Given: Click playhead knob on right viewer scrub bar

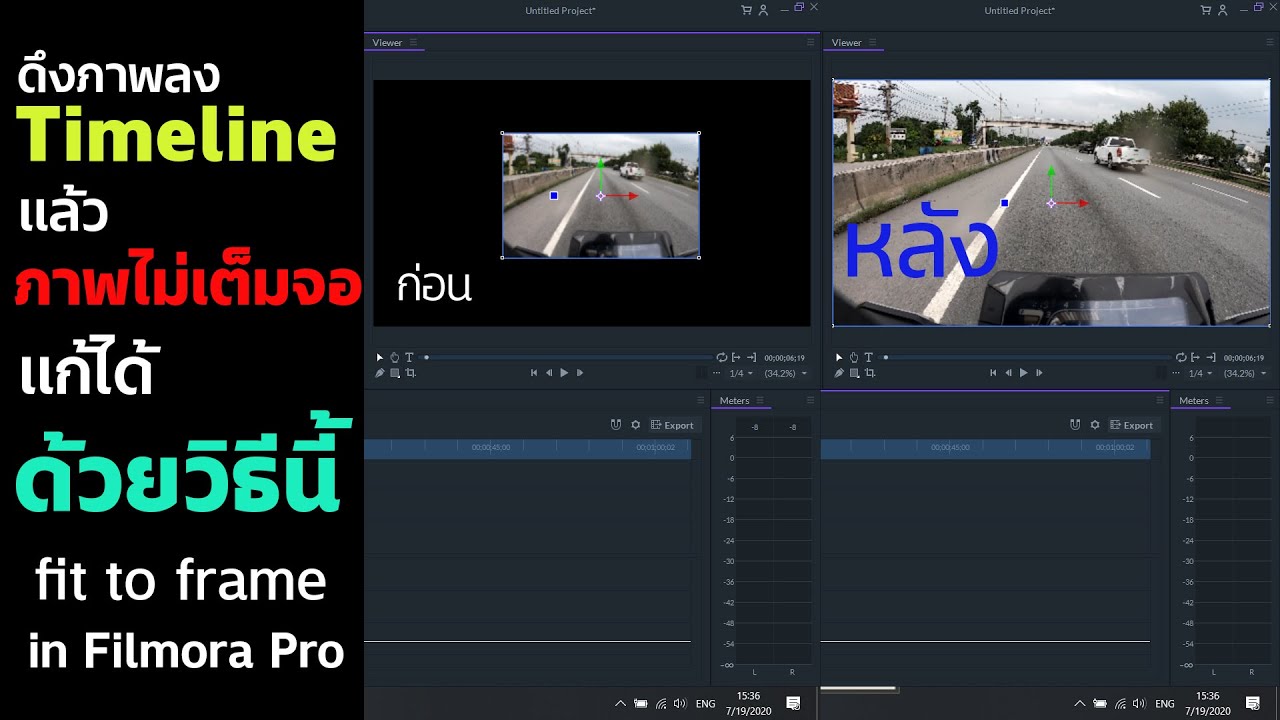Looking at the screenshot, I should coord(886,357).
